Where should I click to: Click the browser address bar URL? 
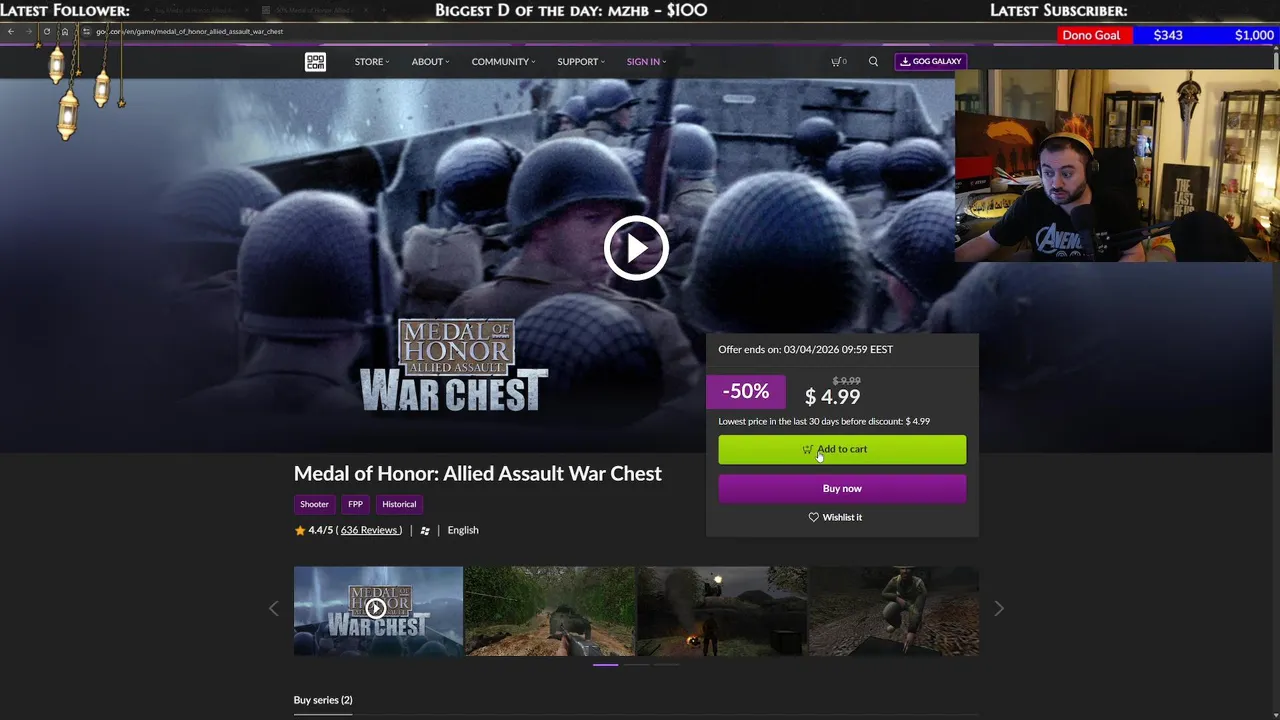[190, 31]
